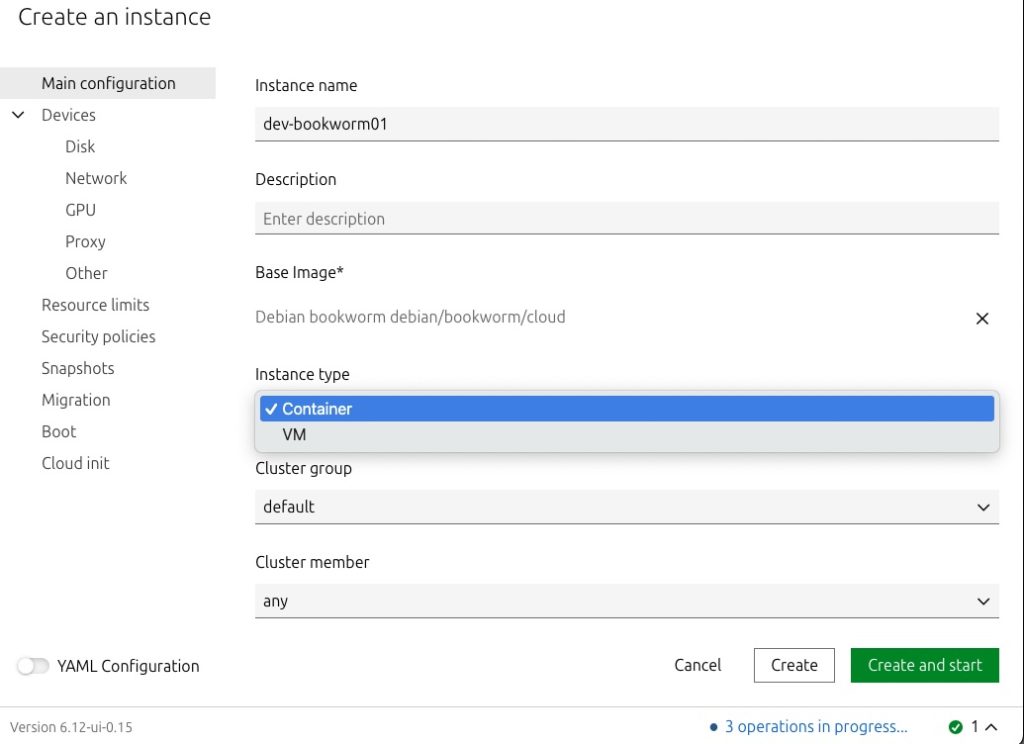Select the Devices sidebar item
The height and width of the screenshot is (744, 1024).
tap(69, 115)
